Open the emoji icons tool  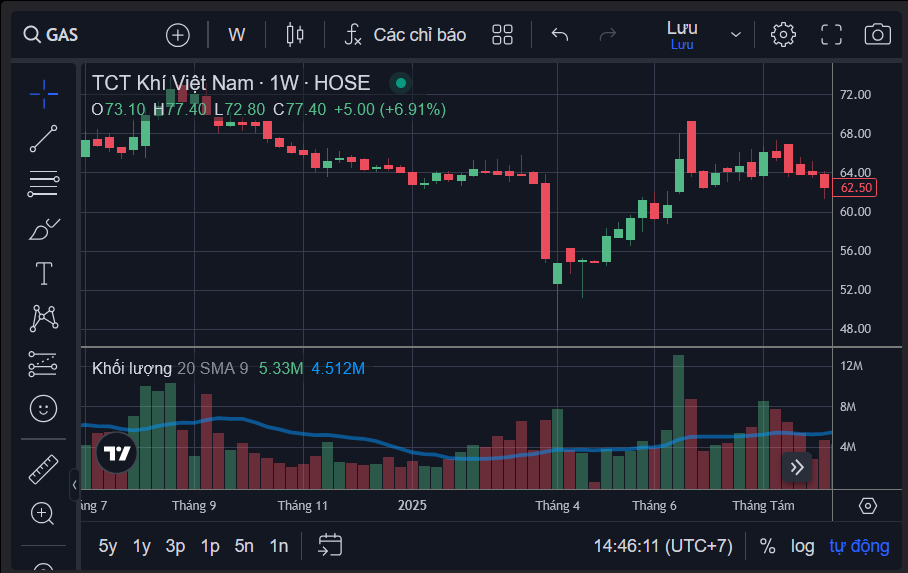pos(43,408)
